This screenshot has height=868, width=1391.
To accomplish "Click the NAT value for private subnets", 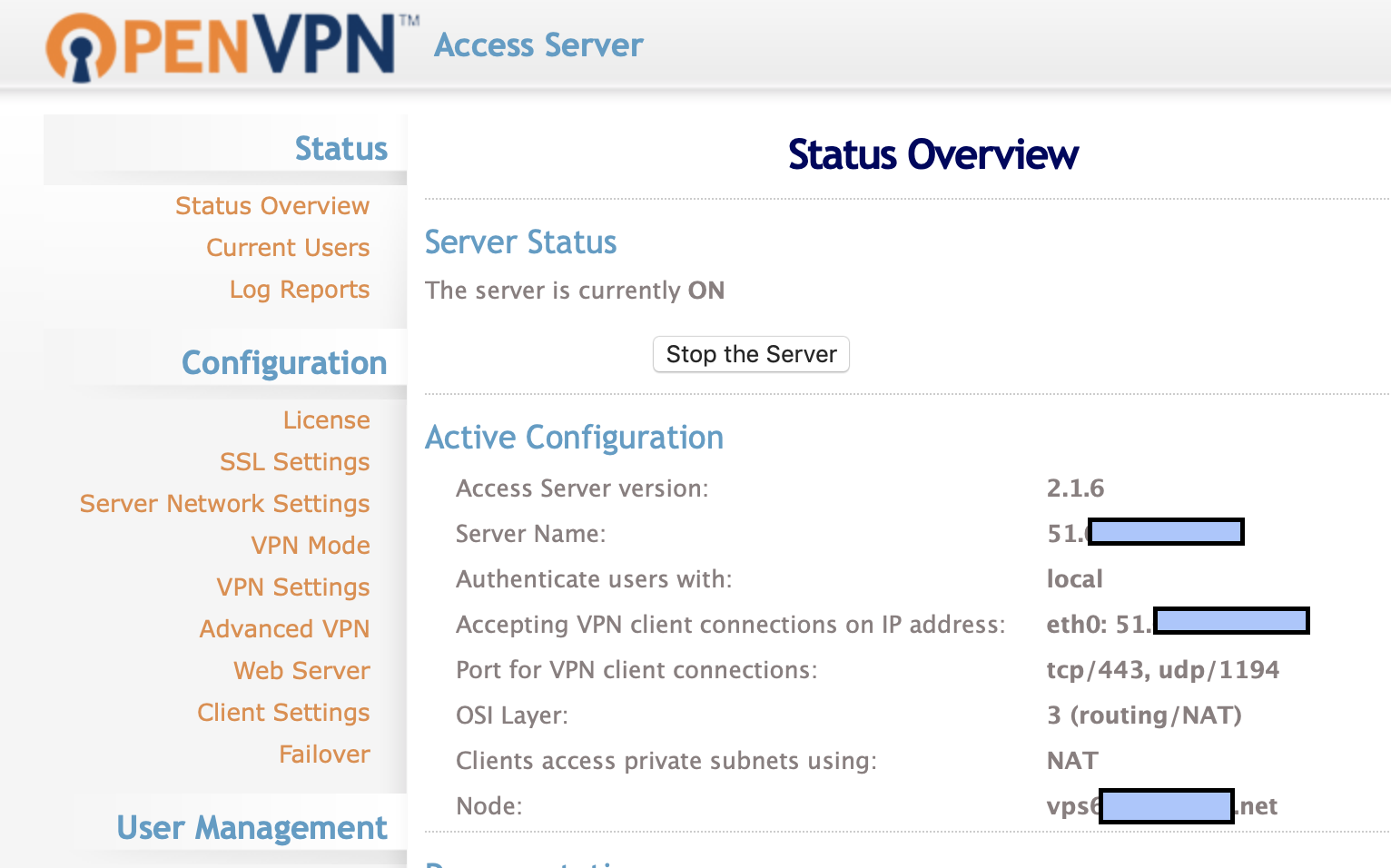I will tap(1072, 761).
